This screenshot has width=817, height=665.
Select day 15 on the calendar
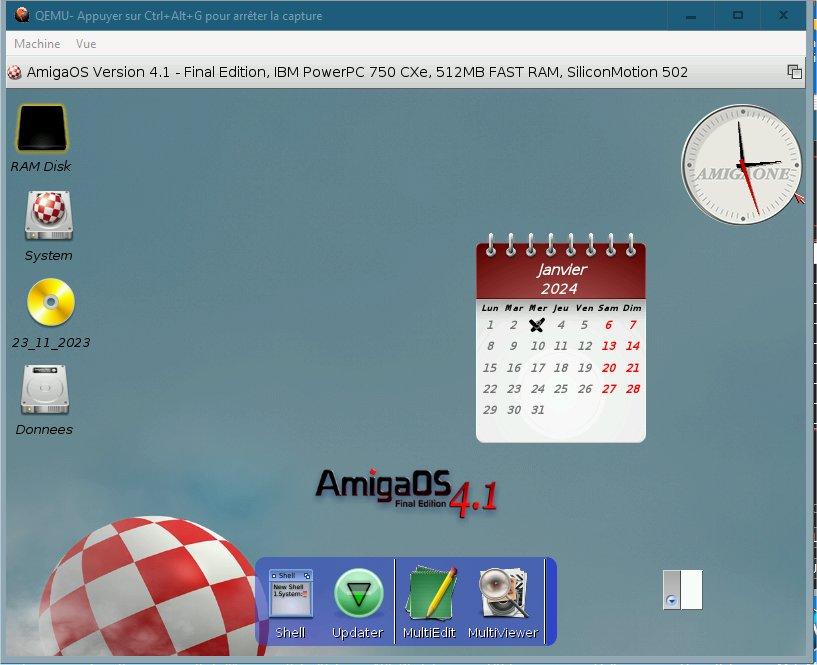(490, 368)
